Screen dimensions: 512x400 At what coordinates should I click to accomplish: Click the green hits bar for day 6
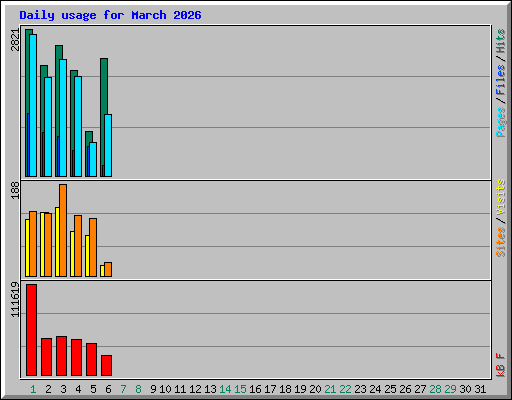104,87
